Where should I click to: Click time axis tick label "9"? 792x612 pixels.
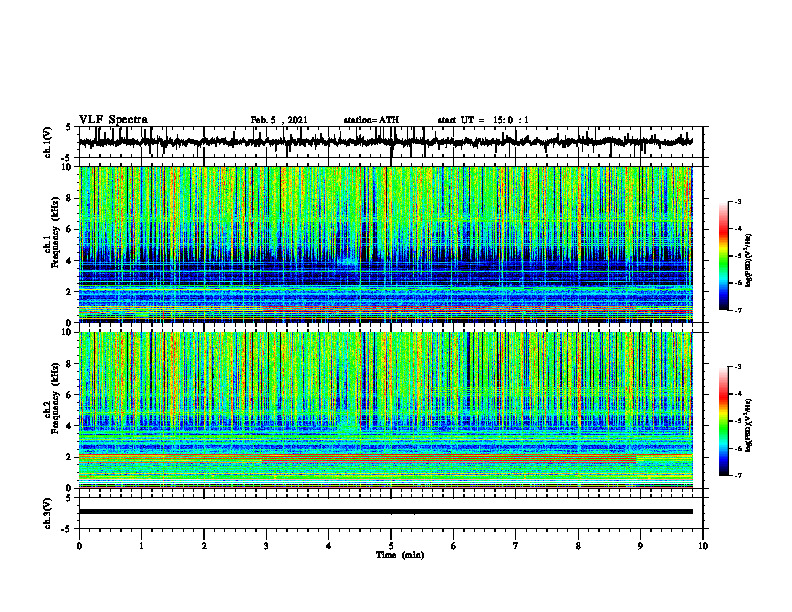pyautogui.click(x=640, y=546)
